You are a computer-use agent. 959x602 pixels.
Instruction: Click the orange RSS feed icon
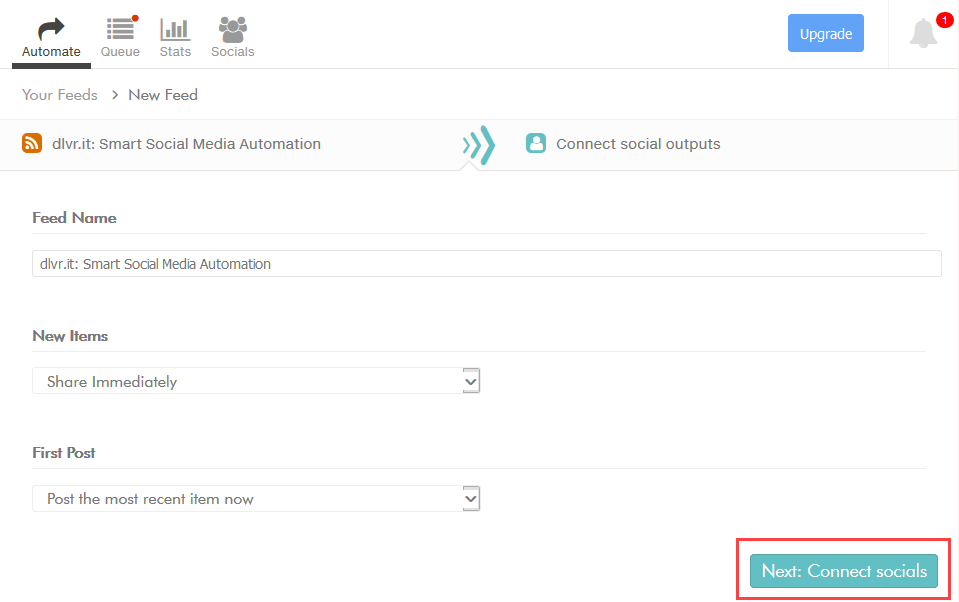coord(32,143)
